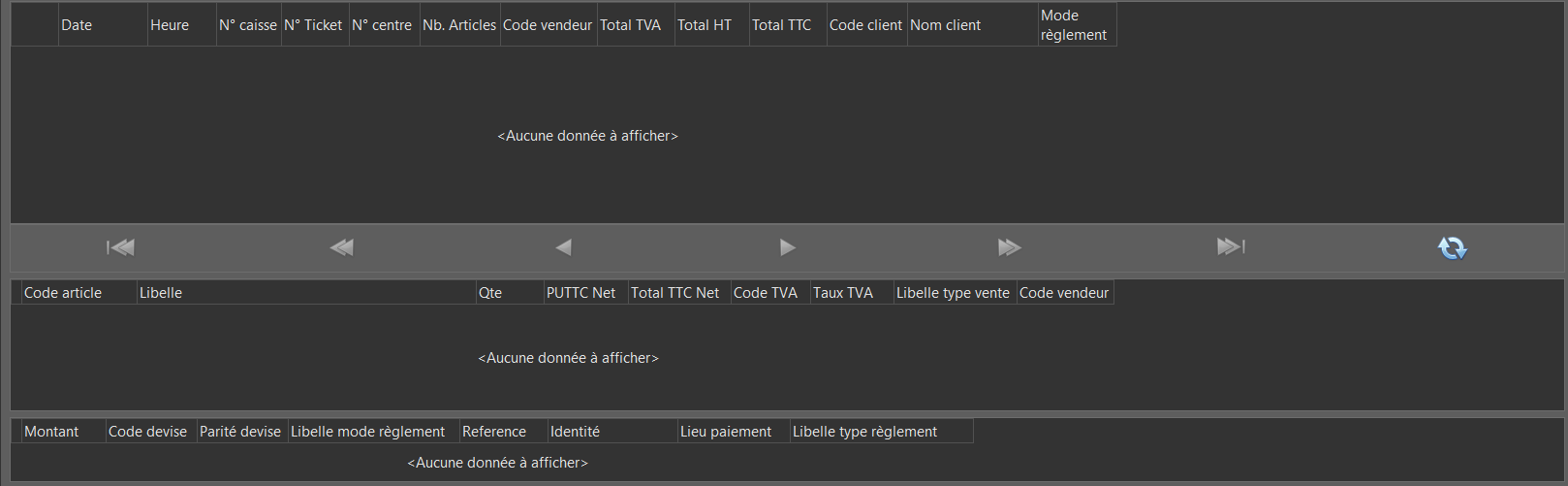Move to next record arrow
The image size is (1568, 486).
(x=787, y=247)
